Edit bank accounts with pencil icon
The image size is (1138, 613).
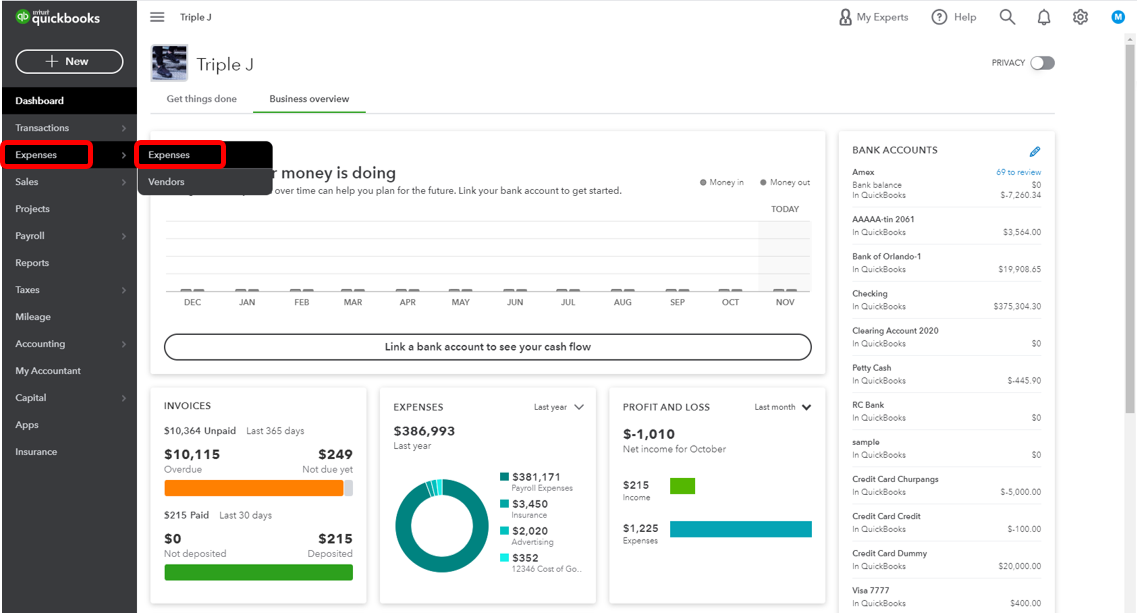[x=1035, y=152]
